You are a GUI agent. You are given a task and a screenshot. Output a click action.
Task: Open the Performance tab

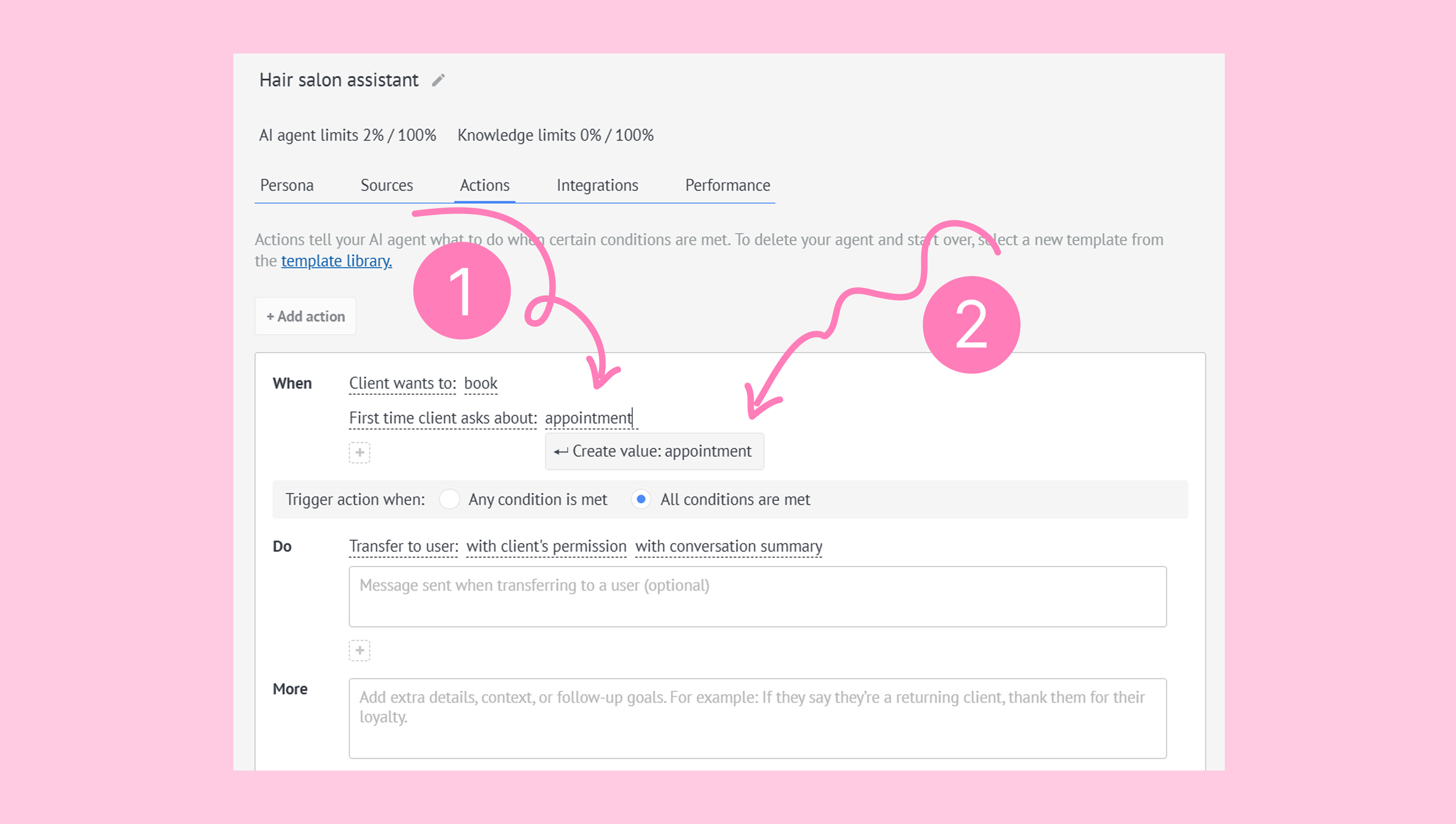click(727, 185)
